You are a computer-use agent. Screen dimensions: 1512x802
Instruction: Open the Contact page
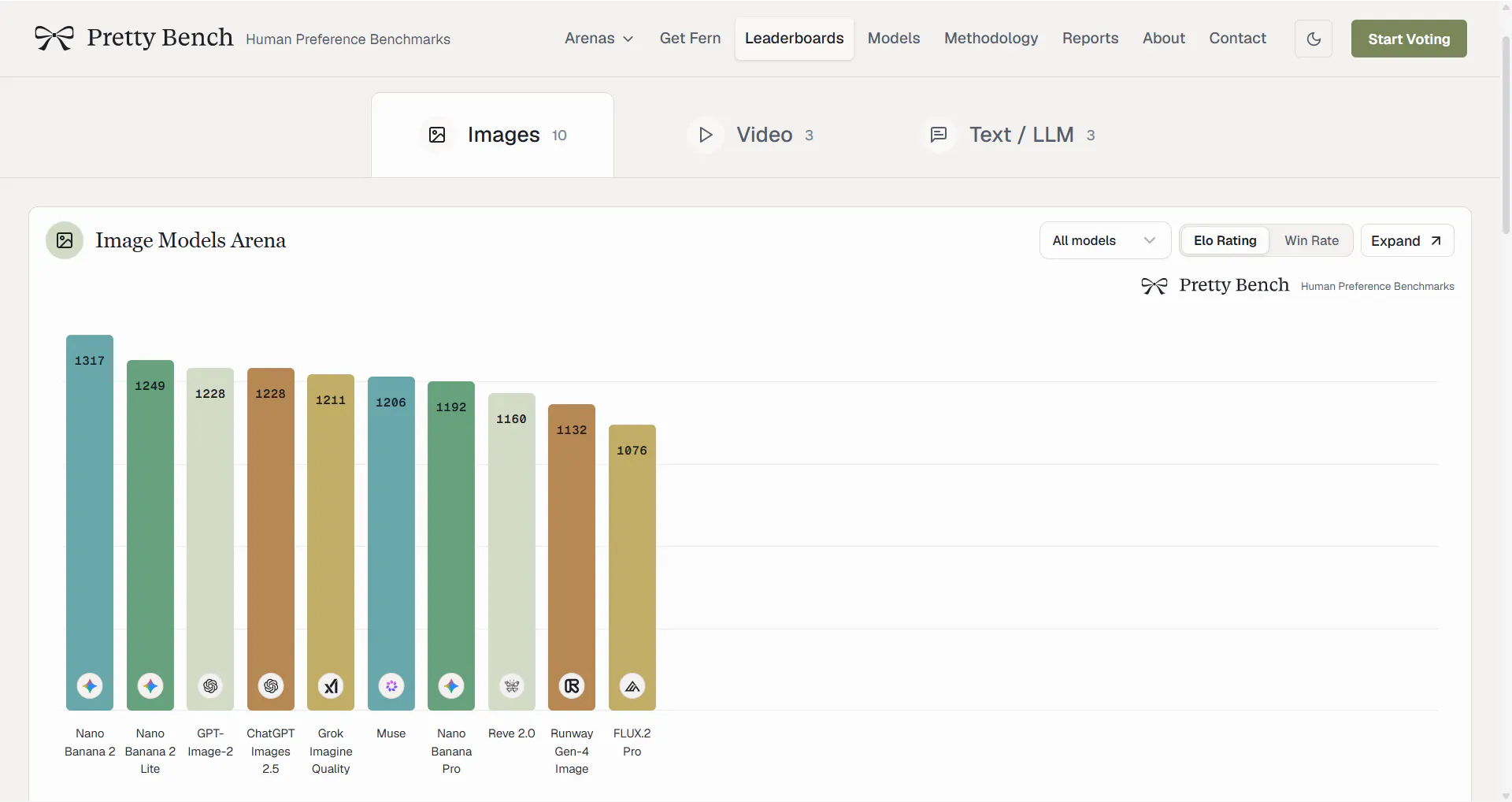pos(1237,39)
